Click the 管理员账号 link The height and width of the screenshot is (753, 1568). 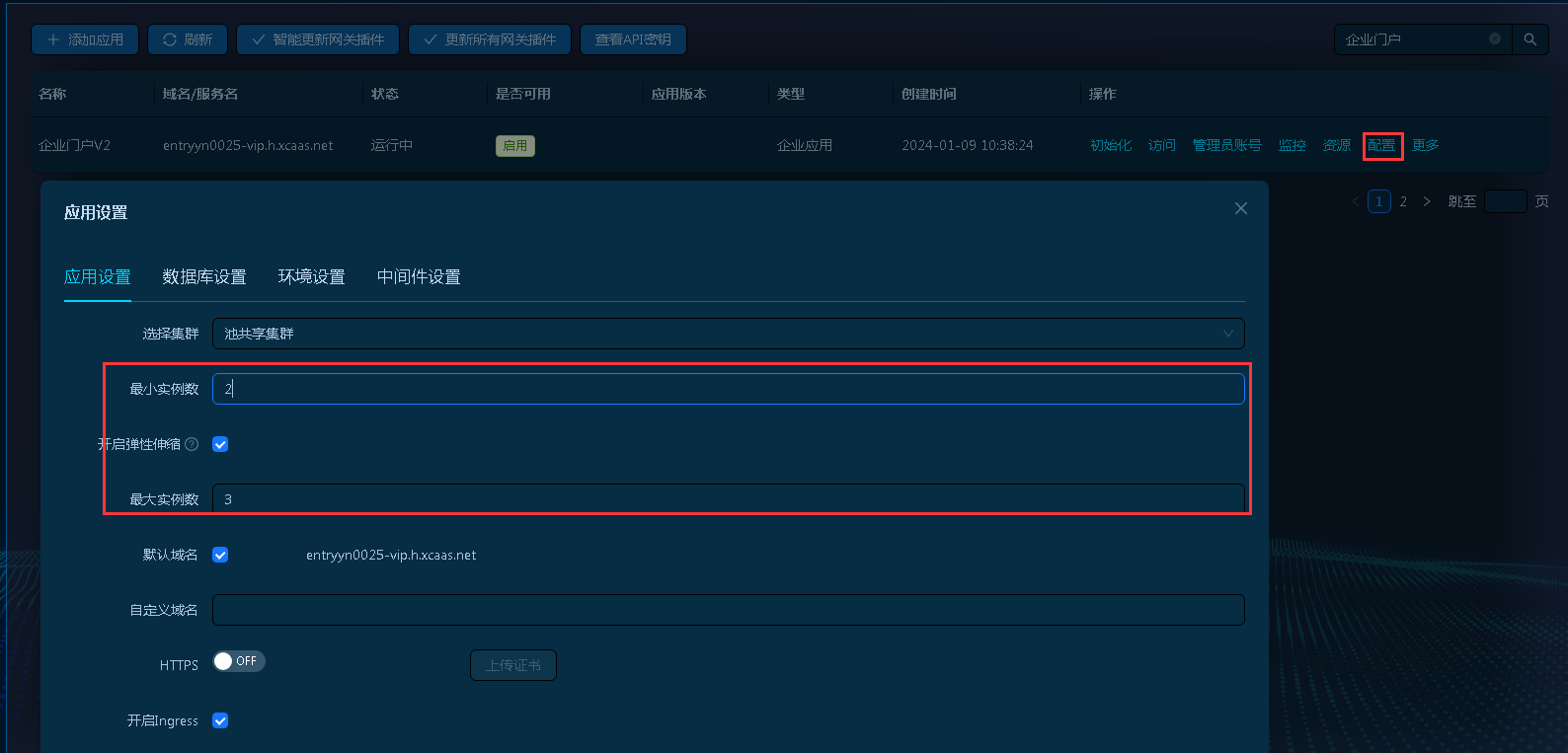point(1227,145)
